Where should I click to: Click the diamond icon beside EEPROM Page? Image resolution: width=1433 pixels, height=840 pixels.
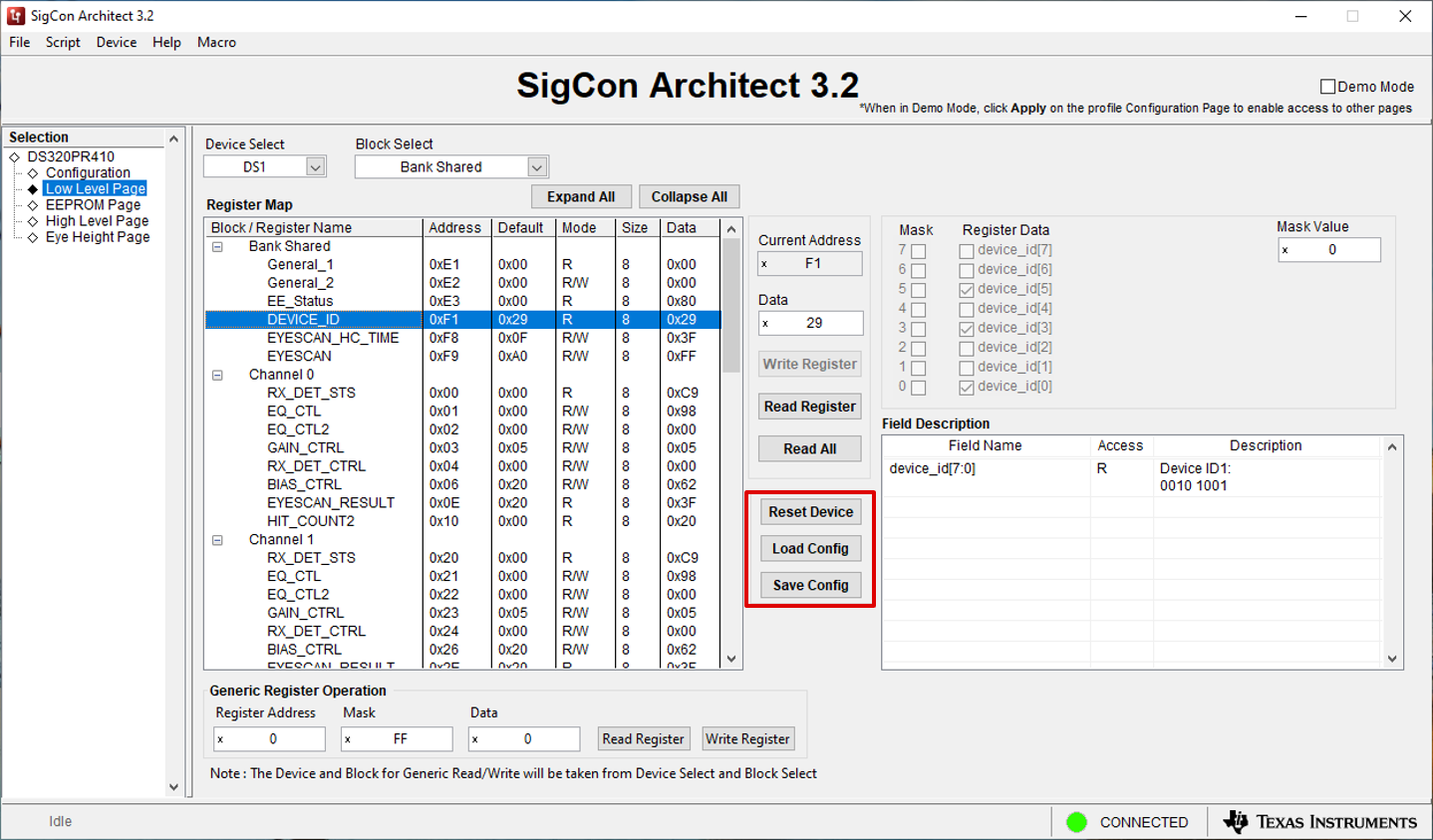coord(33,204)
